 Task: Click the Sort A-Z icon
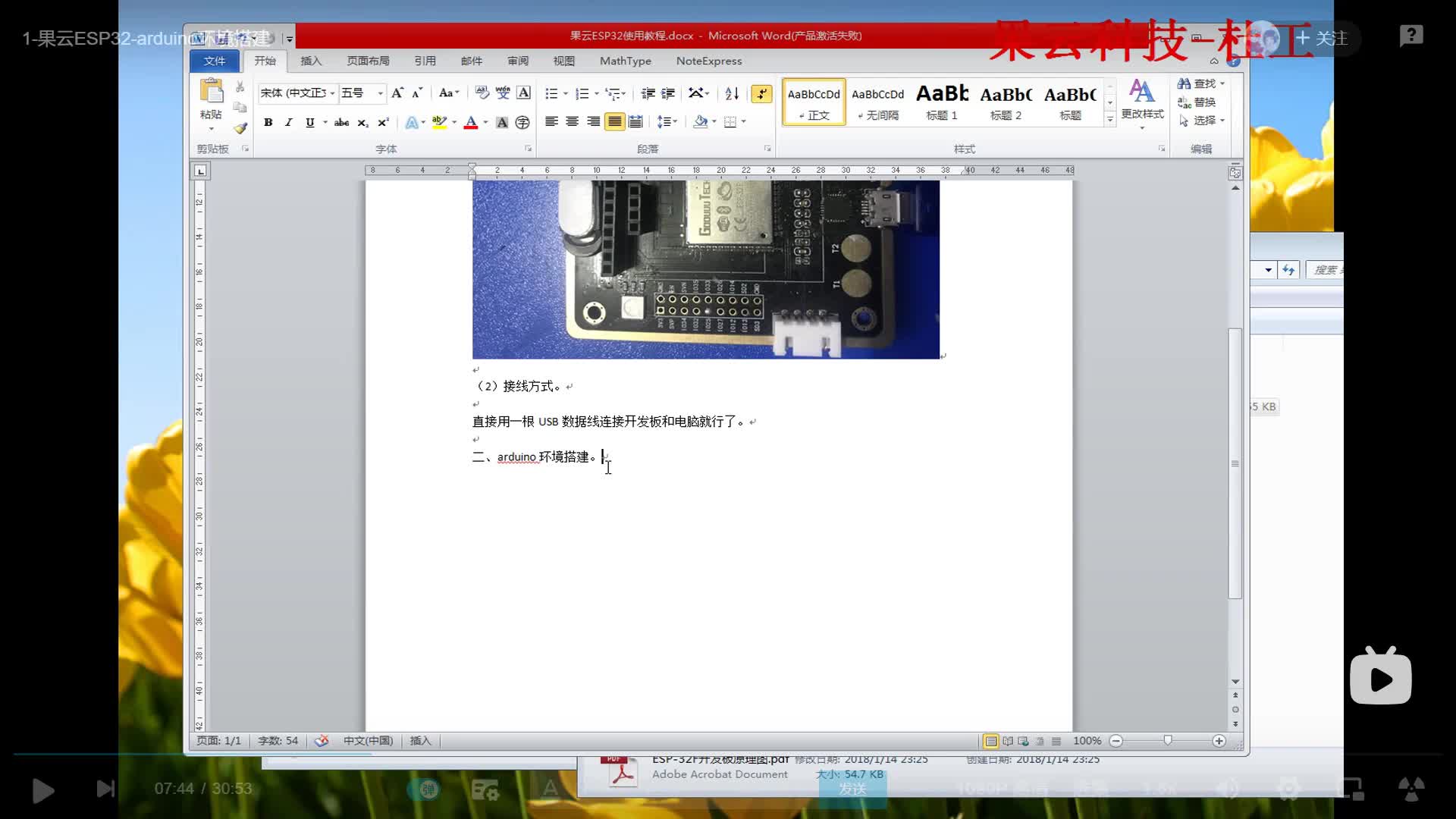coord(732,93)
